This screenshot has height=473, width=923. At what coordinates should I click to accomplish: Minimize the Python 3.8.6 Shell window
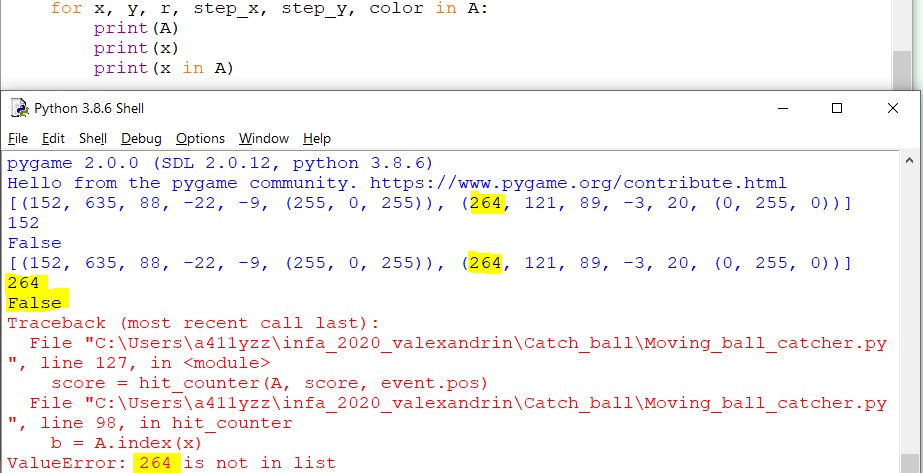[782, 108]
